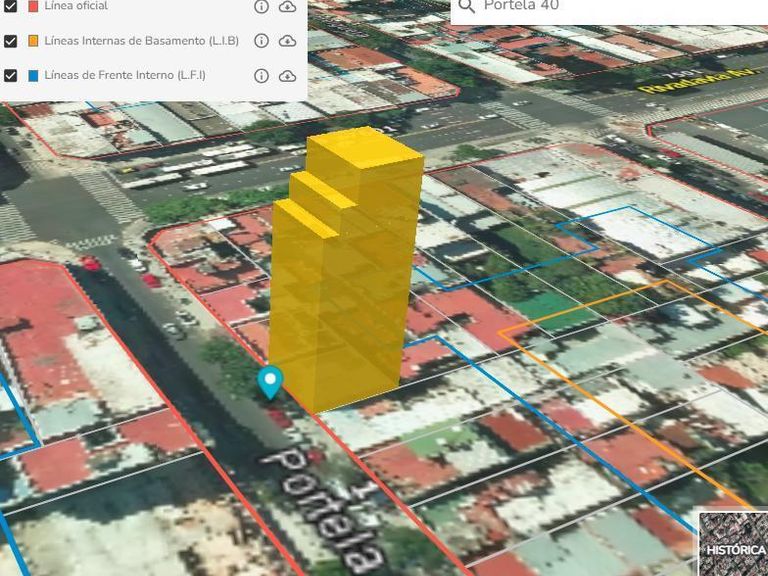Uncheck the Línea oficial checkbox
Screen dimensions: 768x576
pyautogui.click(x=10, y=6)
